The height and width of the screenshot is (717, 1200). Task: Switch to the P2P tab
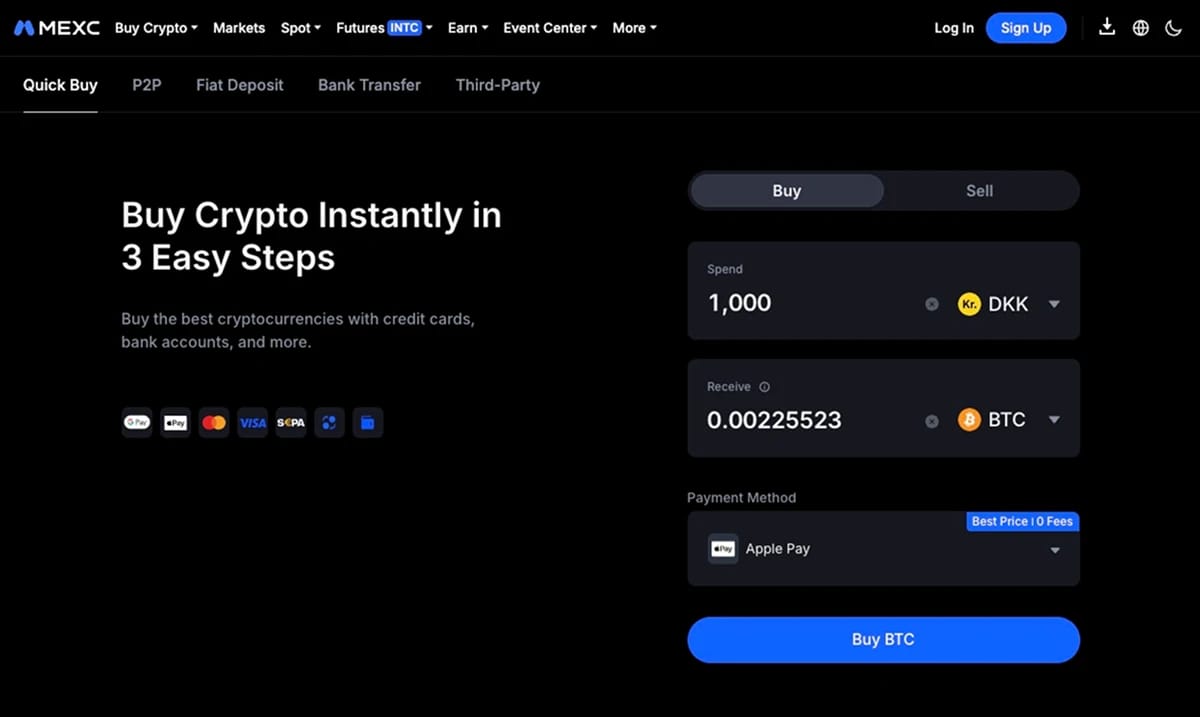tap(147, 85)
